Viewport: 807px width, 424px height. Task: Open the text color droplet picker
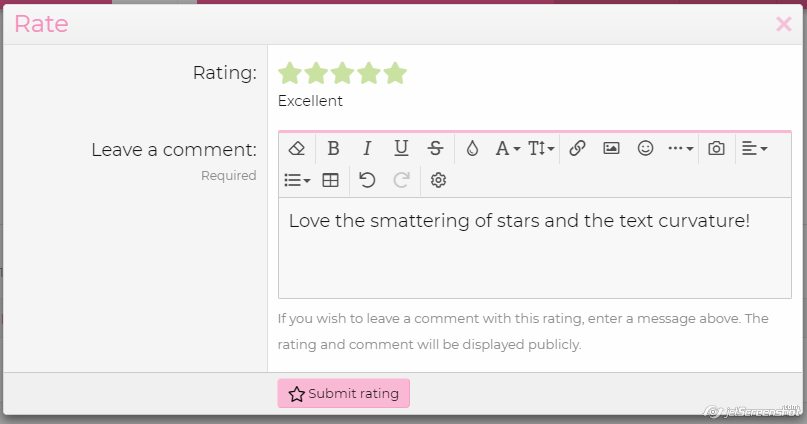pos(473,148)
